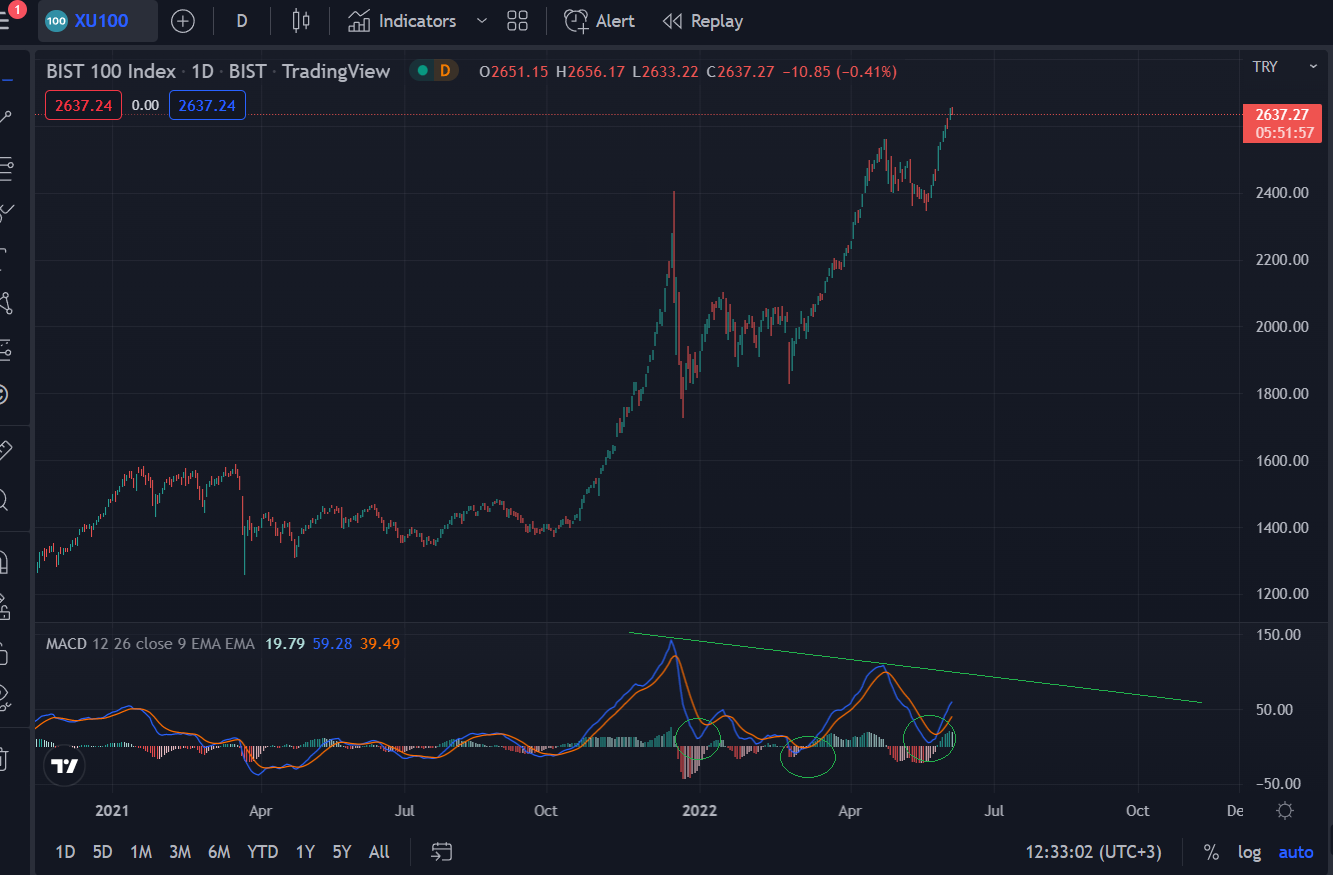Switch to the 5Y date range
1333x875 pixels.
pos(342,852)
